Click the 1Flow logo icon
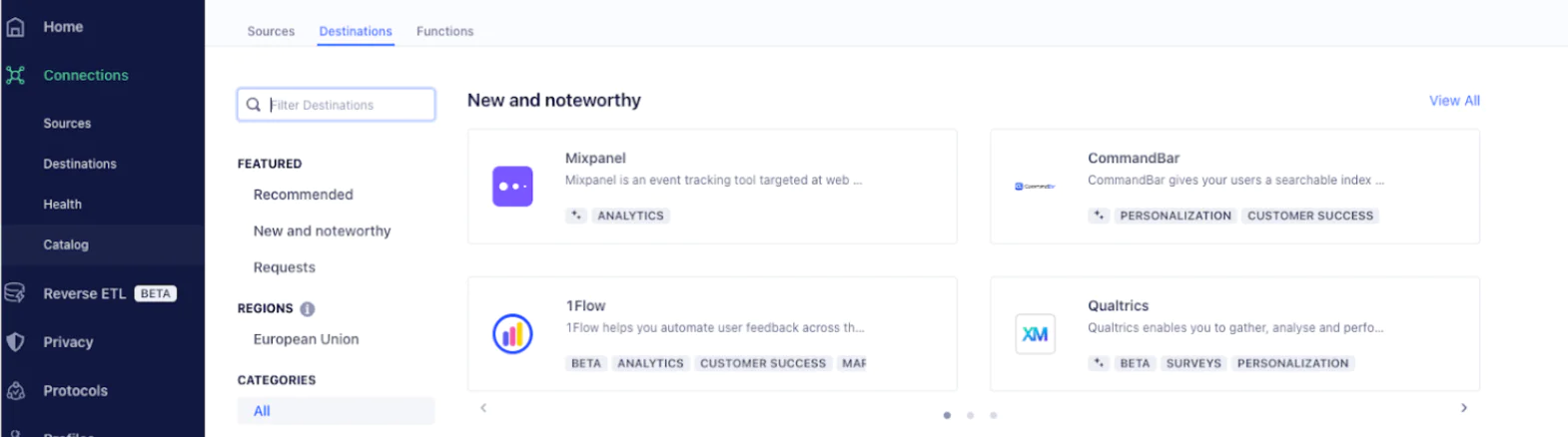 pos(512,334)
